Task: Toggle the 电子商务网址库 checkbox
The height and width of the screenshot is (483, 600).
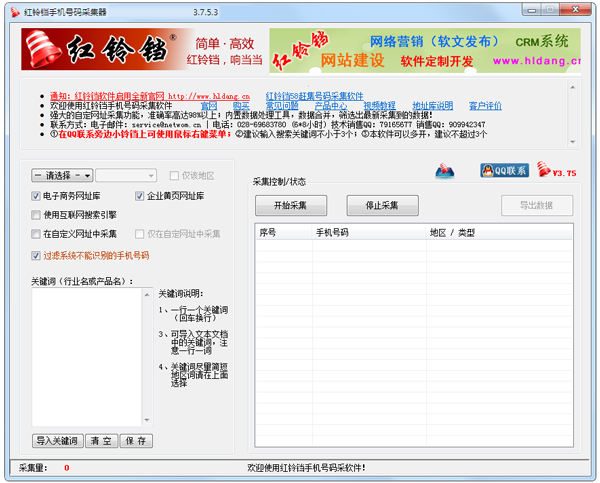Action: 37,196
